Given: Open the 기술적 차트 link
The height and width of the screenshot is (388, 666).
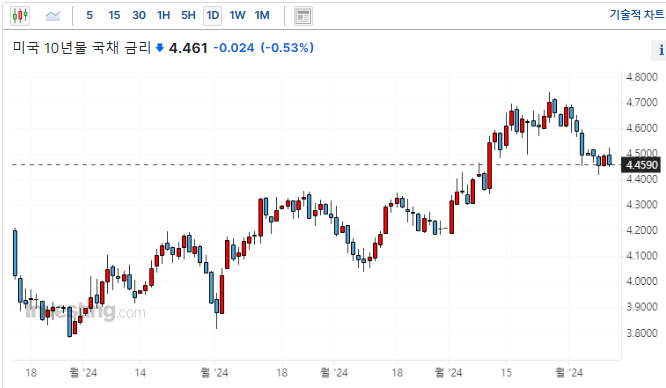Looking at the screenshot, I should point(637,14).
